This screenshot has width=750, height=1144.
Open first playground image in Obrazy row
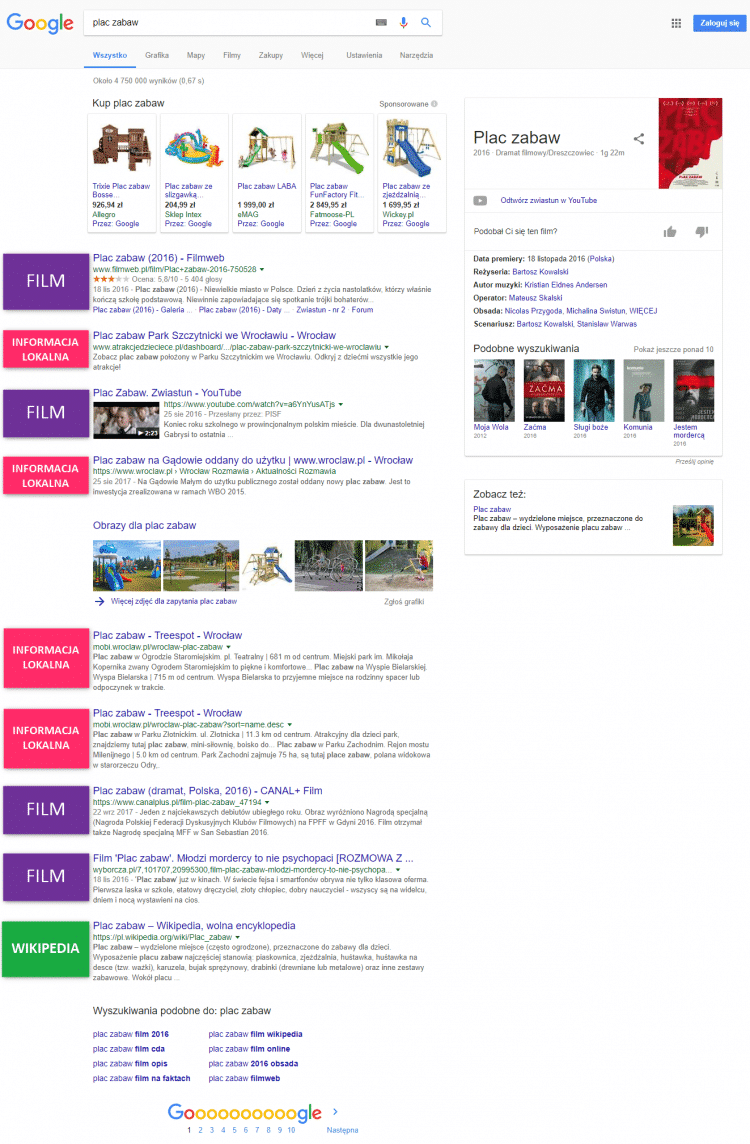[x=127, y=565]
